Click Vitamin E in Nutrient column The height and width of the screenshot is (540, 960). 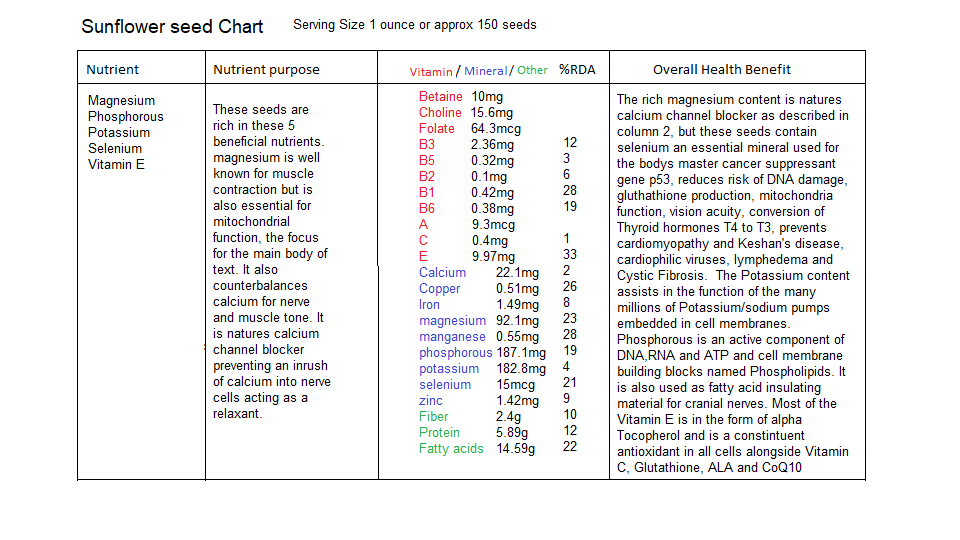tap(116, 164)
